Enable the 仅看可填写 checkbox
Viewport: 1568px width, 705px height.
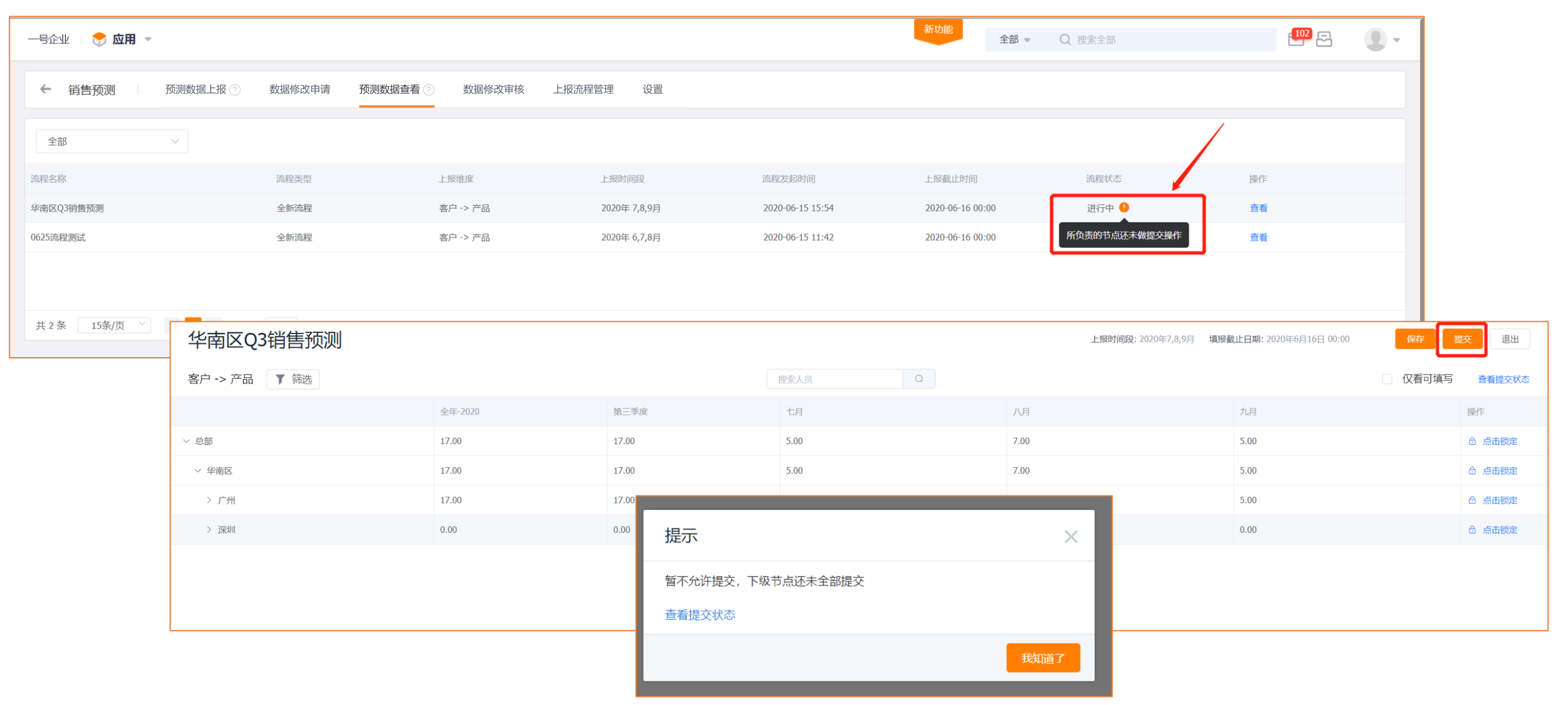coord(1387,379)
